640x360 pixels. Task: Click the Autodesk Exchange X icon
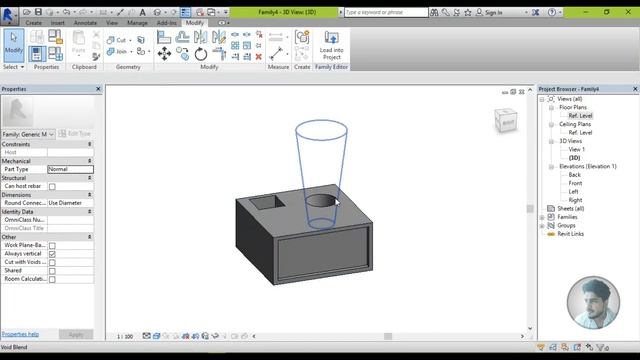(x=536, y=12)
